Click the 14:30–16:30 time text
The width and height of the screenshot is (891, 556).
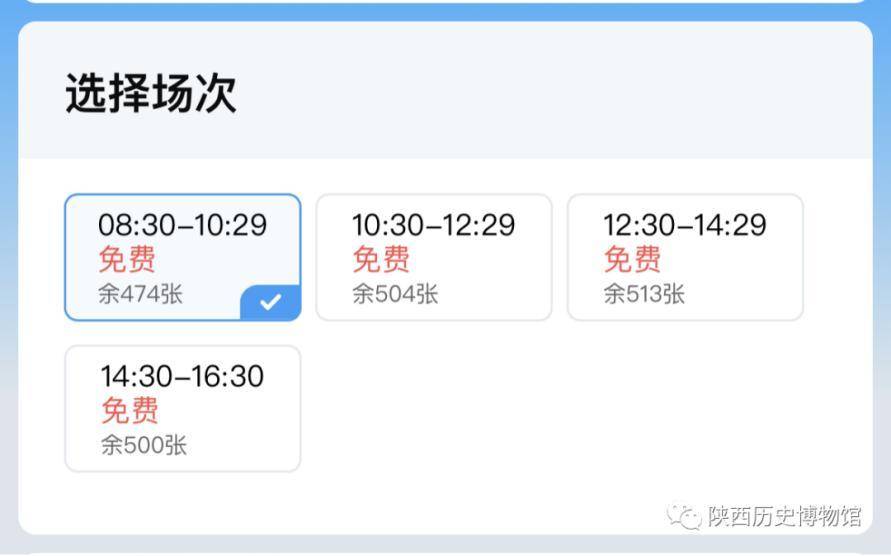pyautogui.click(x=182, y=377)
